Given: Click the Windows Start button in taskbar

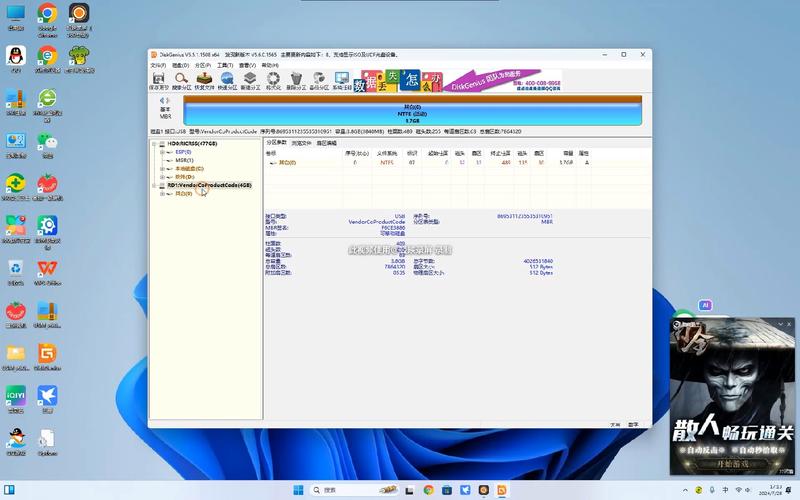Looking at the screenshot, I should pyautogui.click(x=298, y=490).
